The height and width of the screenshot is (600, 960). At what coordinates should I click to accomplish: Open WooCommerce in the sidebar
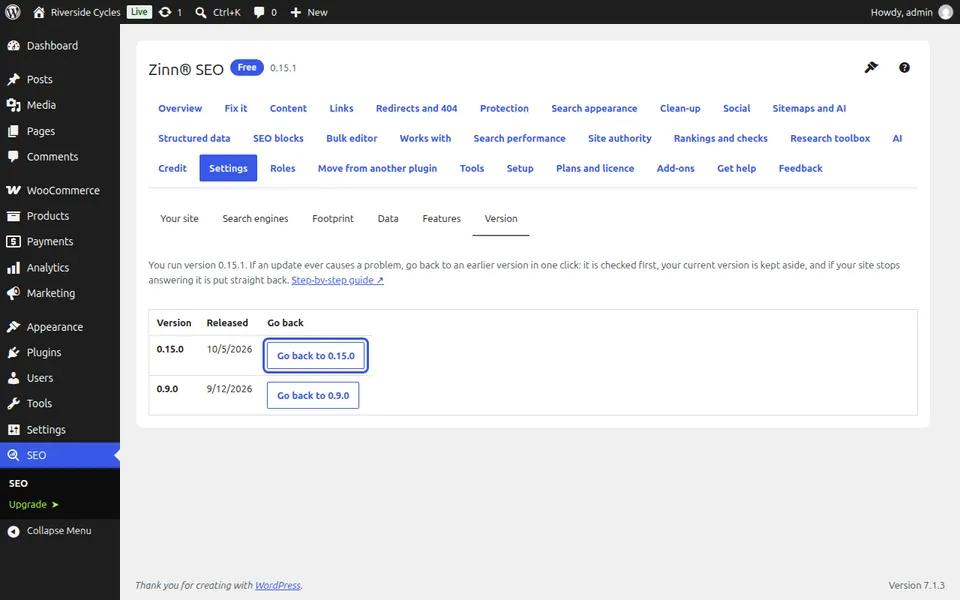(x=60, y=190)
